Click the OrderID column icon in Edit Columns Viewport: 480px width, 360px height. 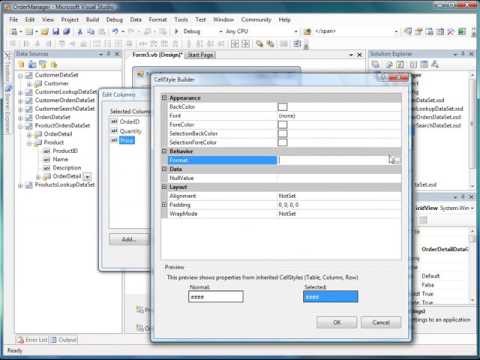pos(114,122)
